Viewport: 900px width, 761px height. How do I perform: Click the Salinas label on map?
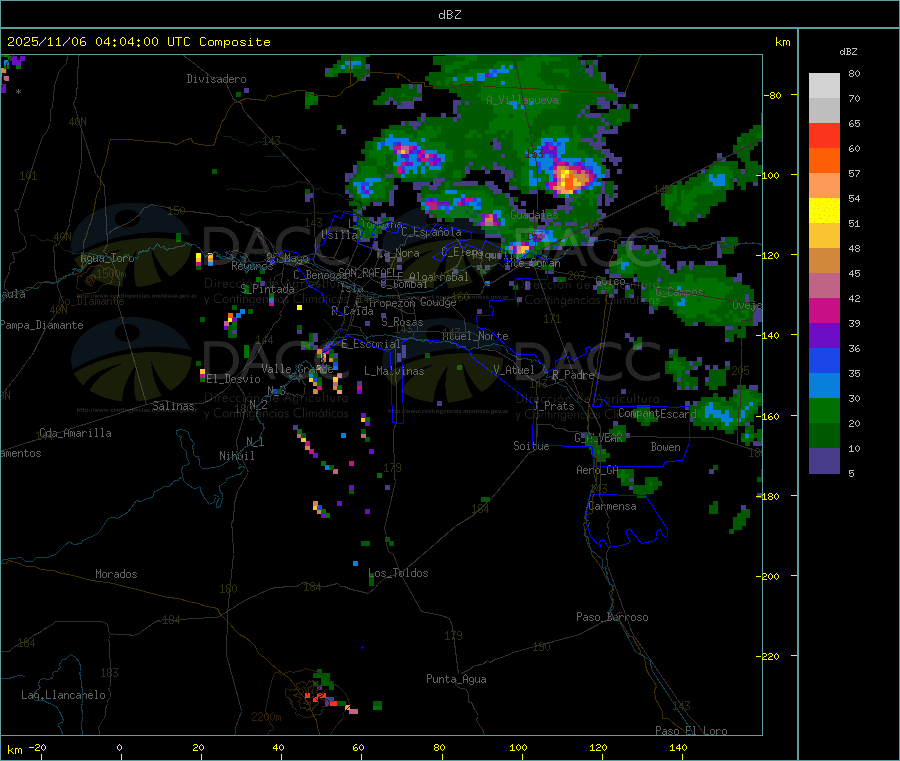click(173, 406)
